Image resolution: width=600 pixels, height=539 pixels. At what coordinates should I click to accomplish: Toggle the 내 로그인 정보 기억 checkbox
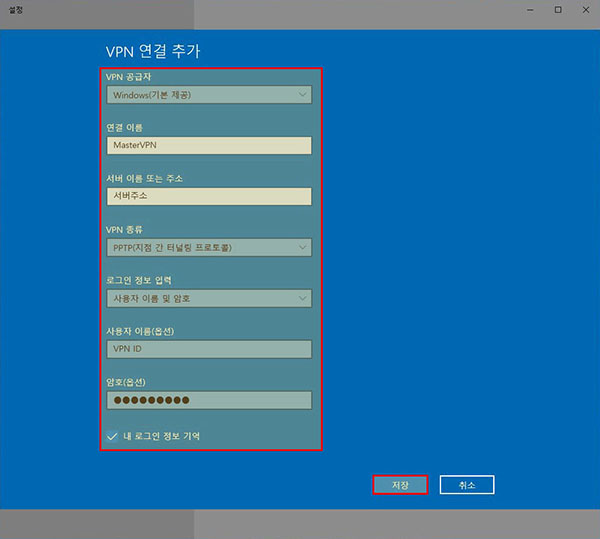pyautogui.click(x=112, y=436)
